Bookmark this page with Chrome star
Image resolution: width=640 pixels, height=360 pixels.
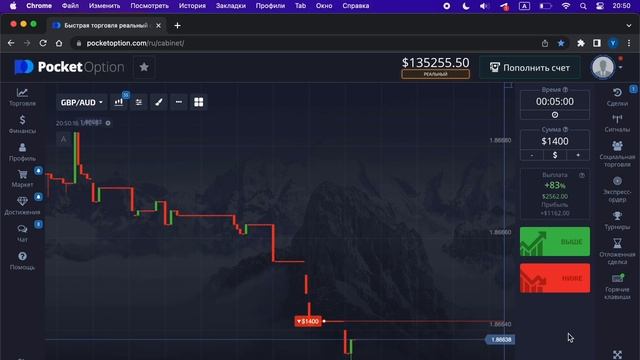tap(561, 43)
